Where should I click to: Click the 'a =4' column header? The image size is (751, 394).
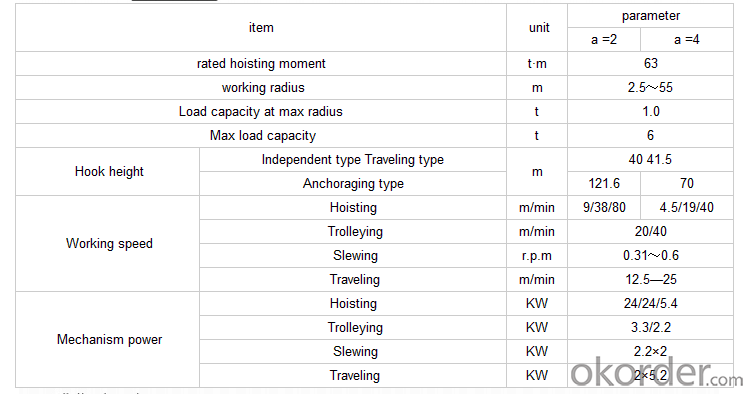point(687,39)
